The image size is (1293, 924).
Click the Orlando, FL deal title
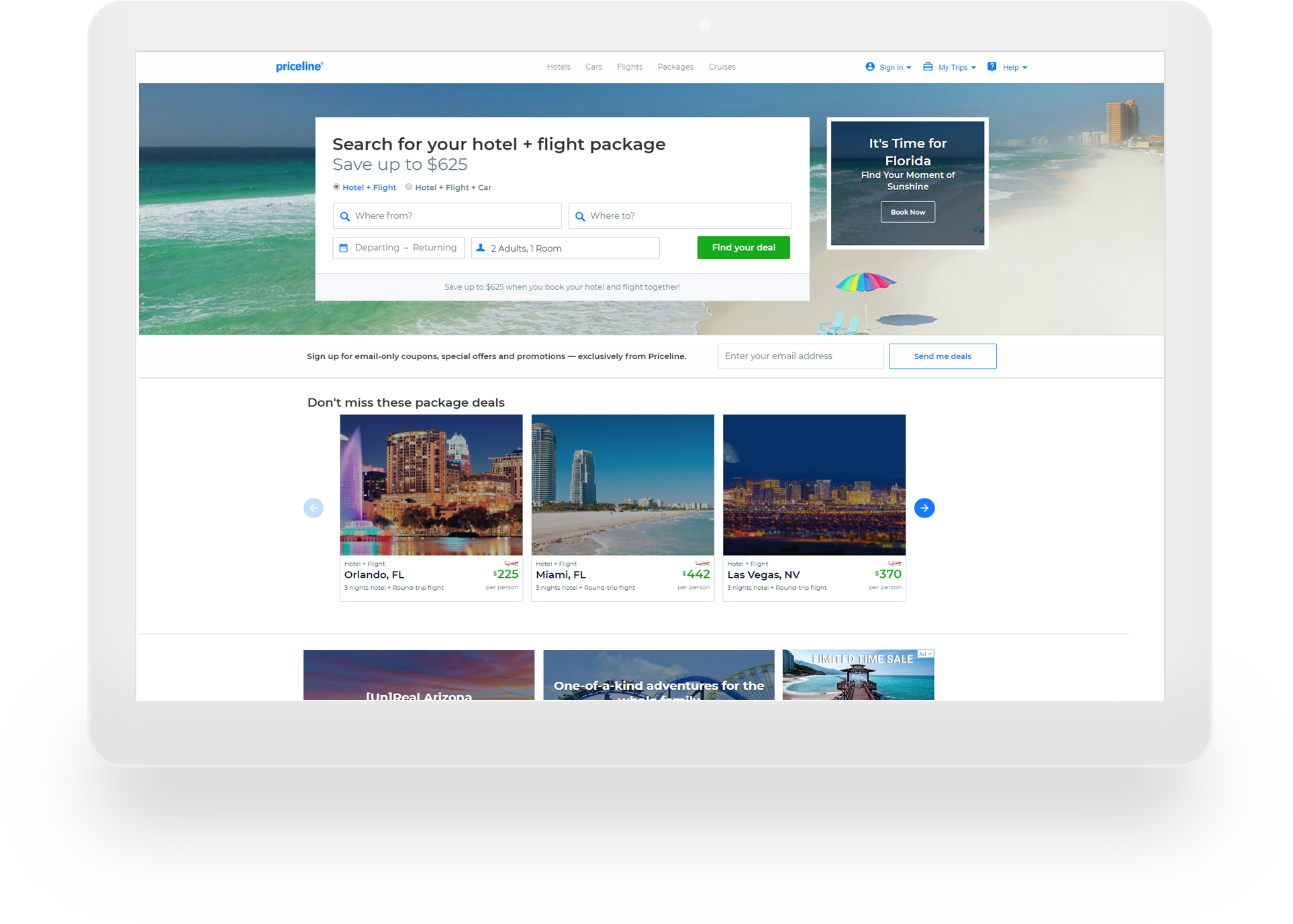tap(374, 575)
